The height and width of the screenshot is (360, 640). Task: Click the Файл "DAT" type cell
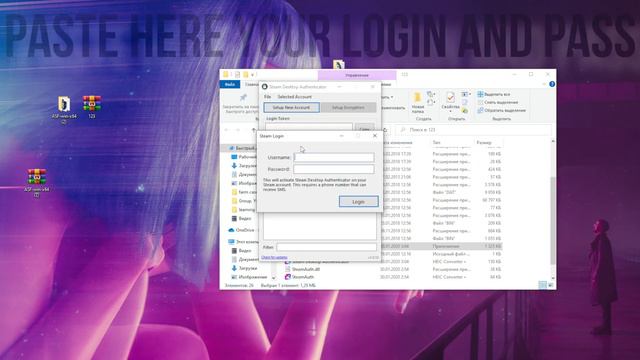(444, 192)
